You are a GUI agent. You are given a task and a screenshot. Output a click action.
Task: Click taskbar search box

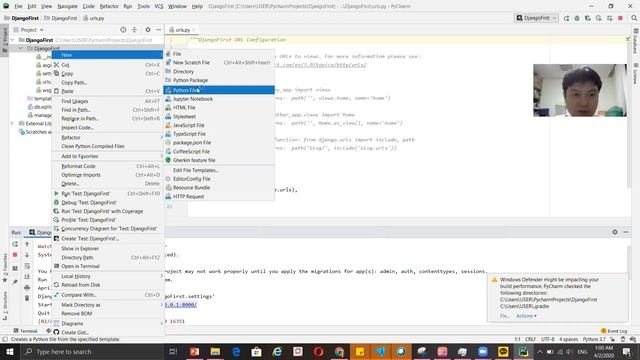(x=93, y=351)
